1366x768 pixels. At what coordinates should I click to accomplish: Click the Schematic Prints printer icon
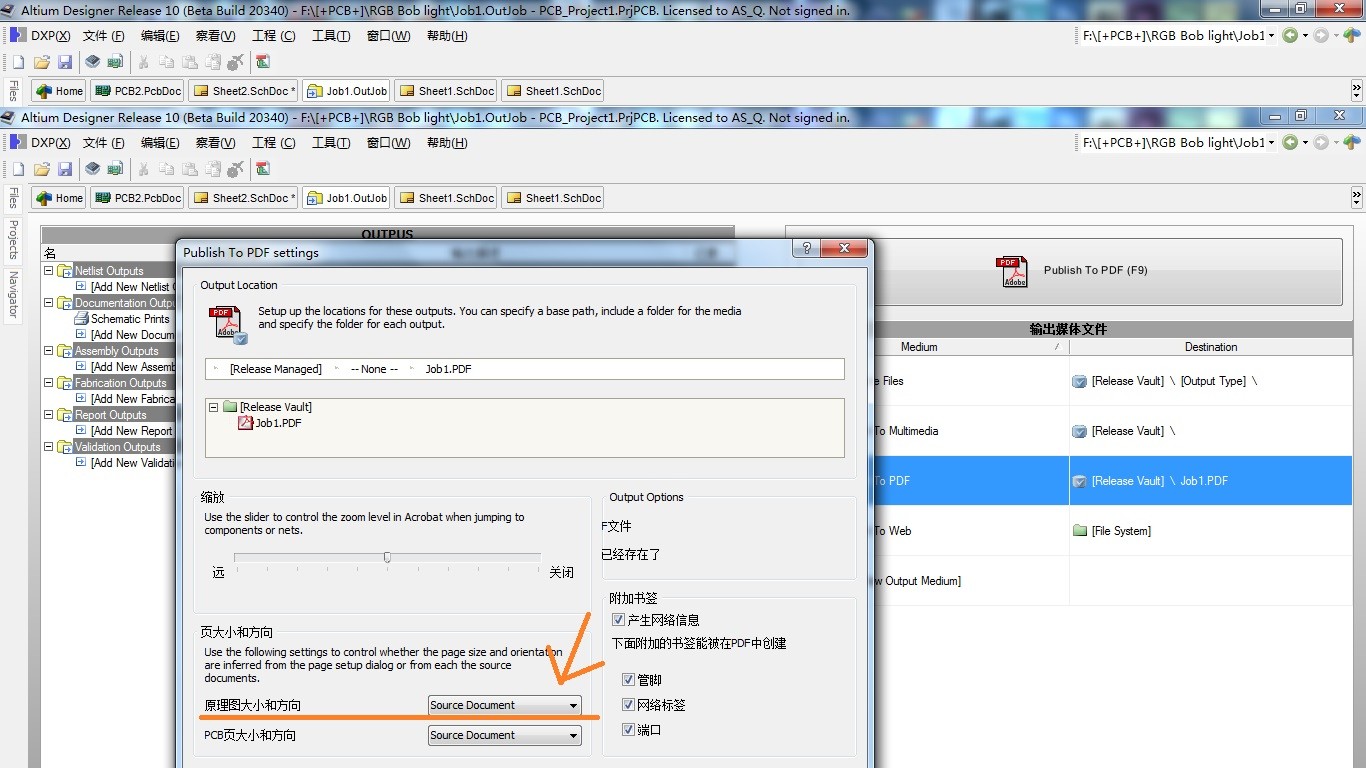coord(83,319)
